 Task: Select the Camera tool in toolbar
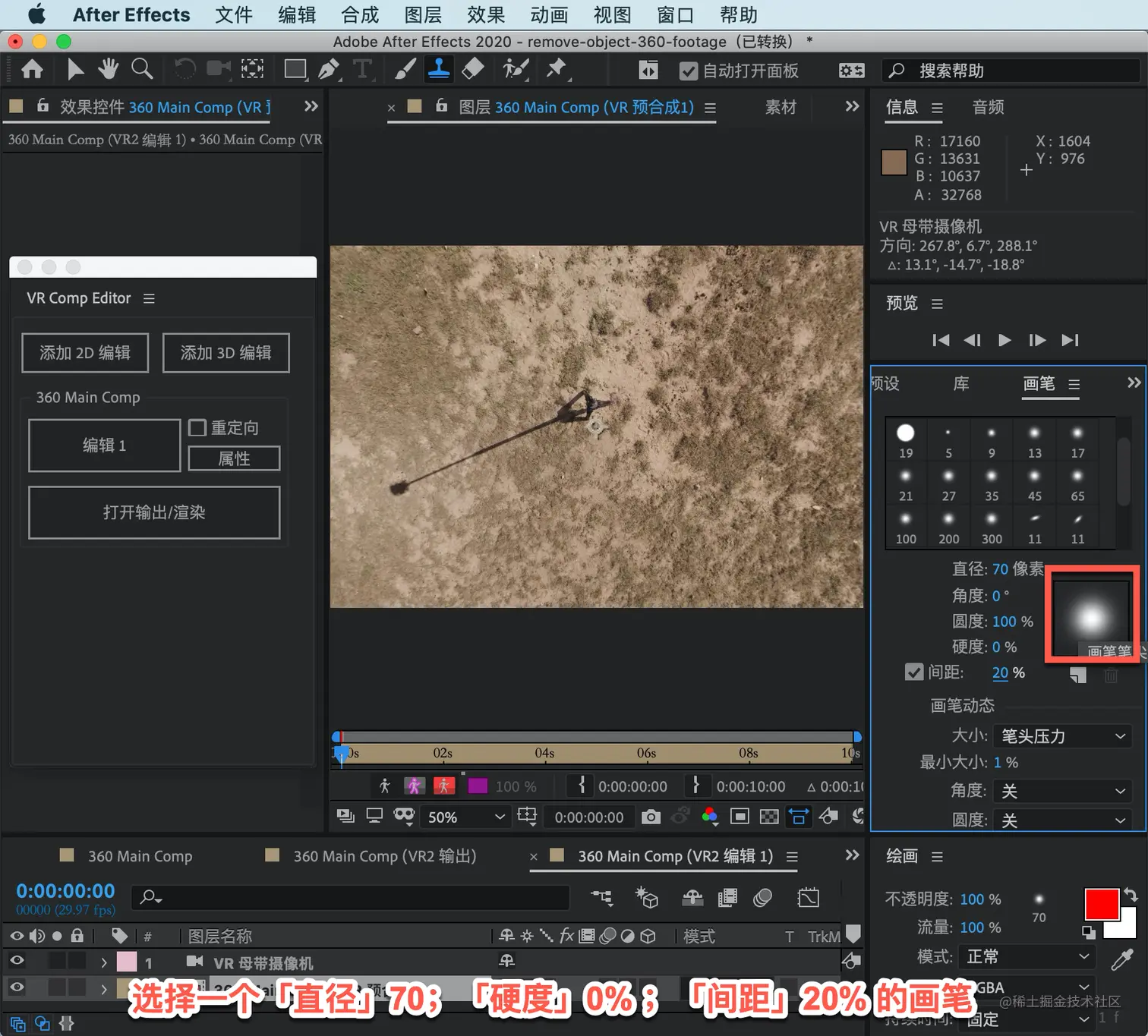218,70
